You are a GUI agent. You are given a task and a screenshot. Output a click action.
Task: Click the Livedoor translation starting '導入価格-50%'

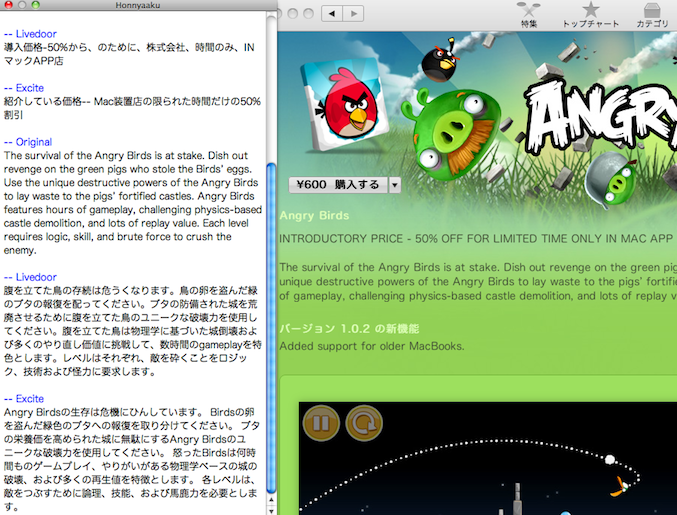tap(129, 54)
